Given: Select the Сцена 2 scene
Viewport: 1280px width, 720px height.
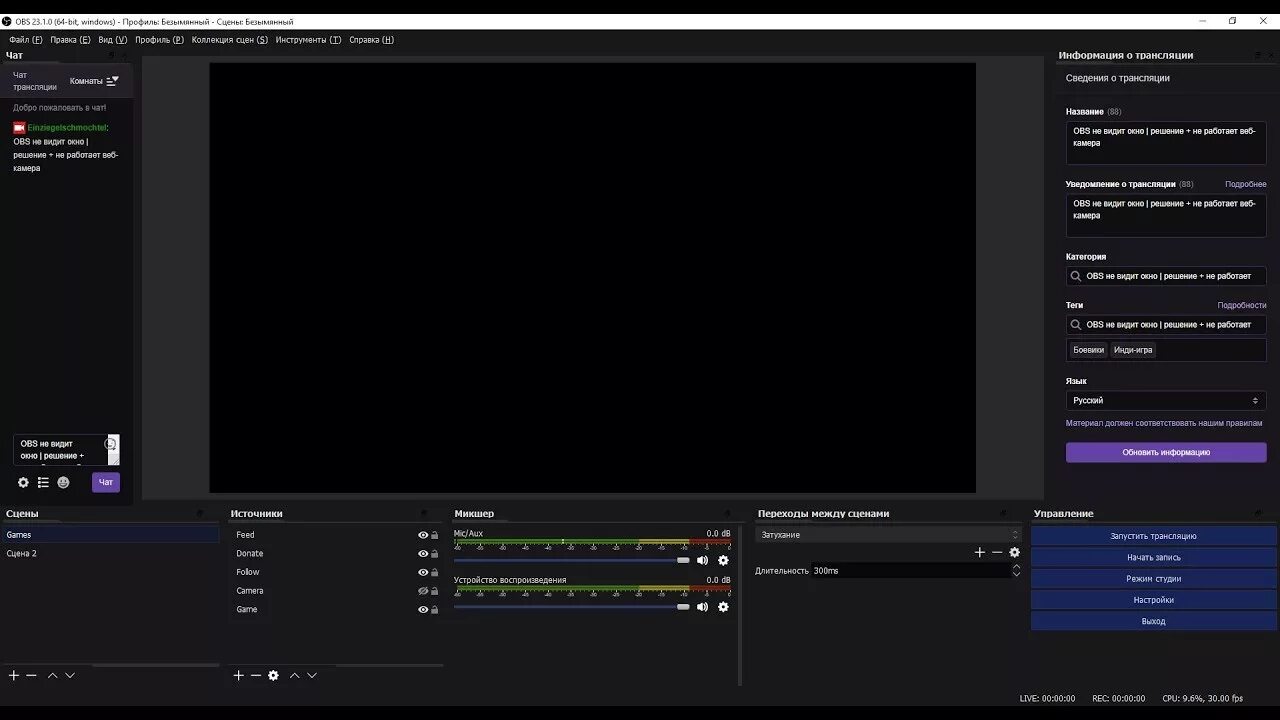Looking at the screenshot, I should 110,553.
